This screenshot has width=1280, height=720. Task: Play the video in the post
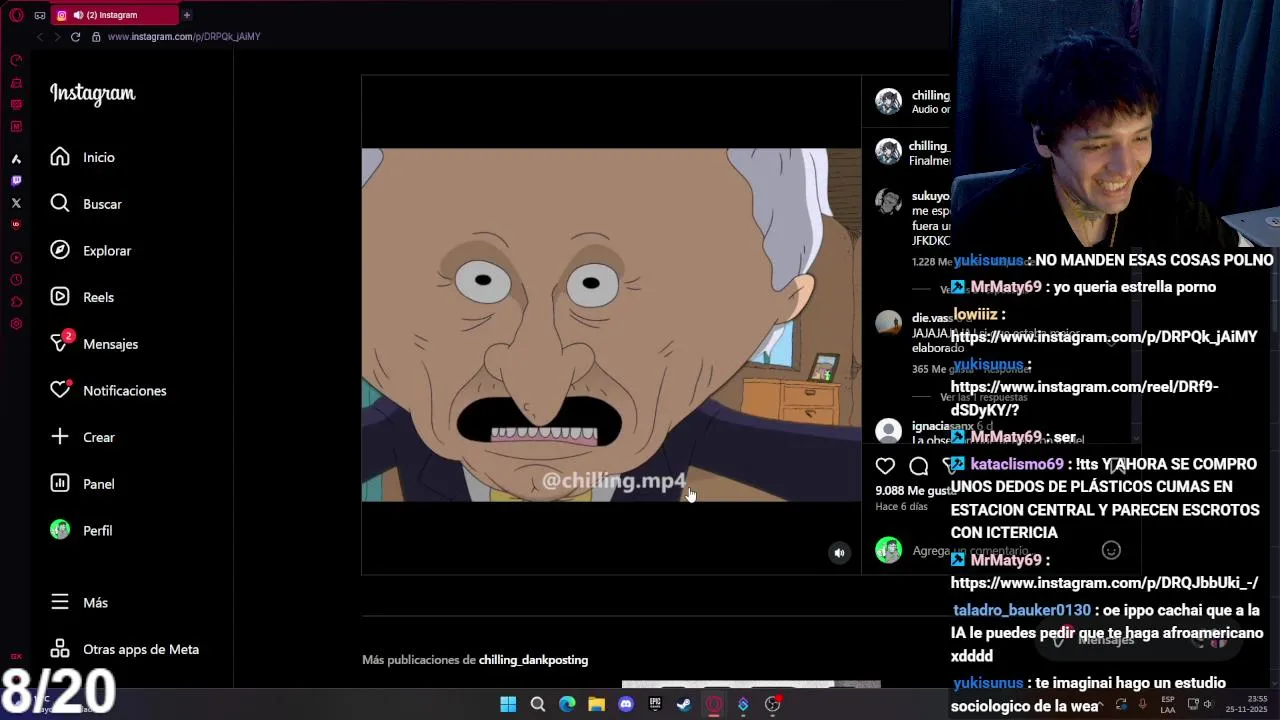[x=611, y=325]
